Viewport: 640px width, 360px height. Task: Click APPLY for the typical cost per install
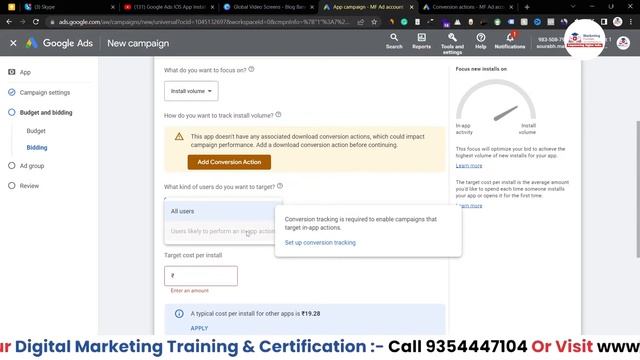(x=199, y=328)
